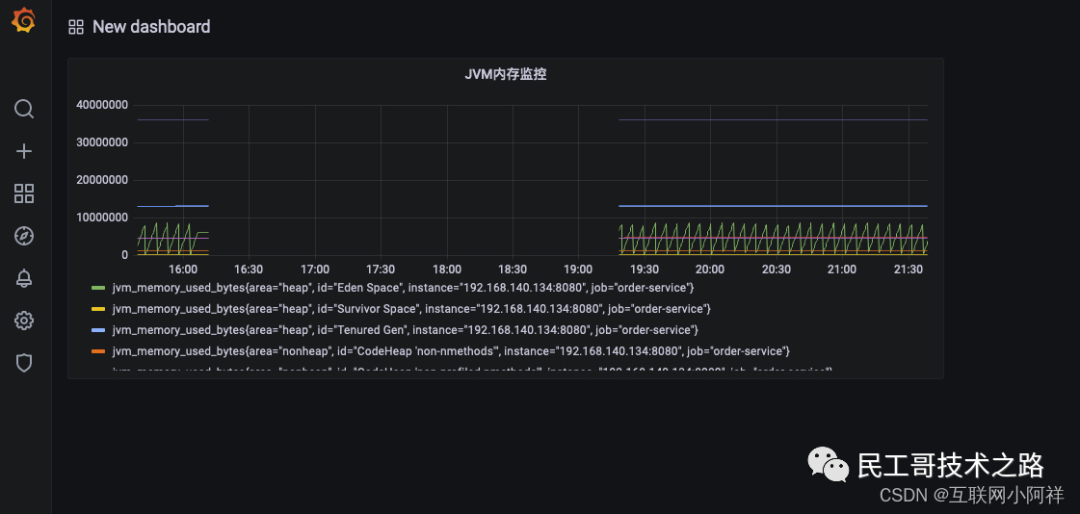
Task: Click the 18:00 time axis label
Action: click(x=446, y=269)
